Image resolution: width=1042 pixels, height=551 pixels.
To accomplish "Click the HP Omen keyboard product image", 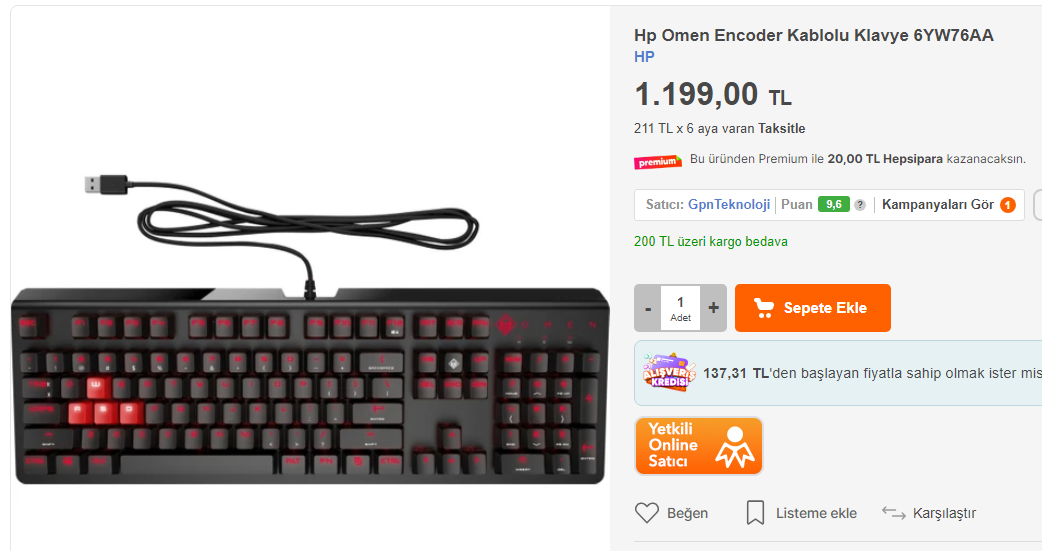I will click(310, 329).
